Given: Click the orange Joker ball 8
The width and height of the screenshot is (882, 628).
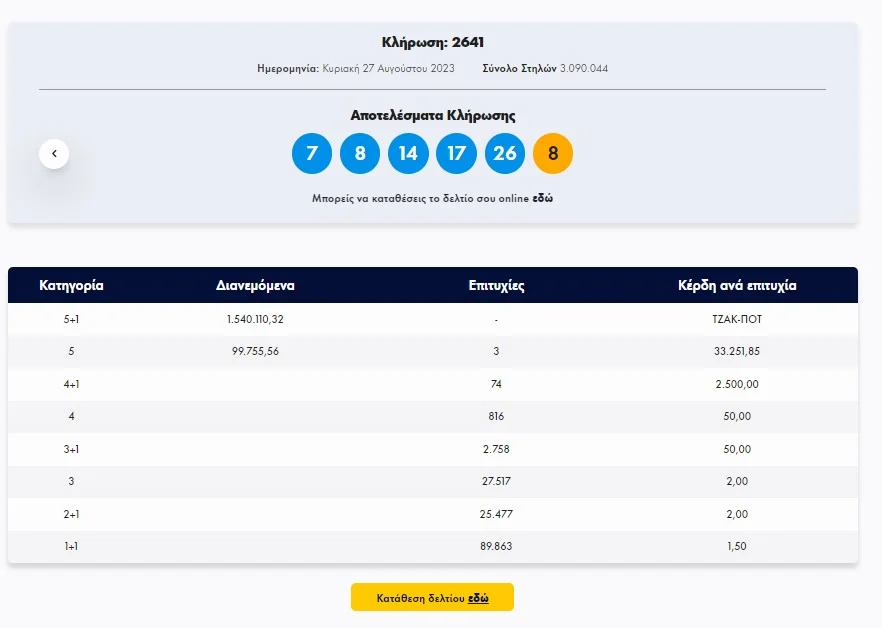Looking at the screenshot, I should tap(553, 154).
